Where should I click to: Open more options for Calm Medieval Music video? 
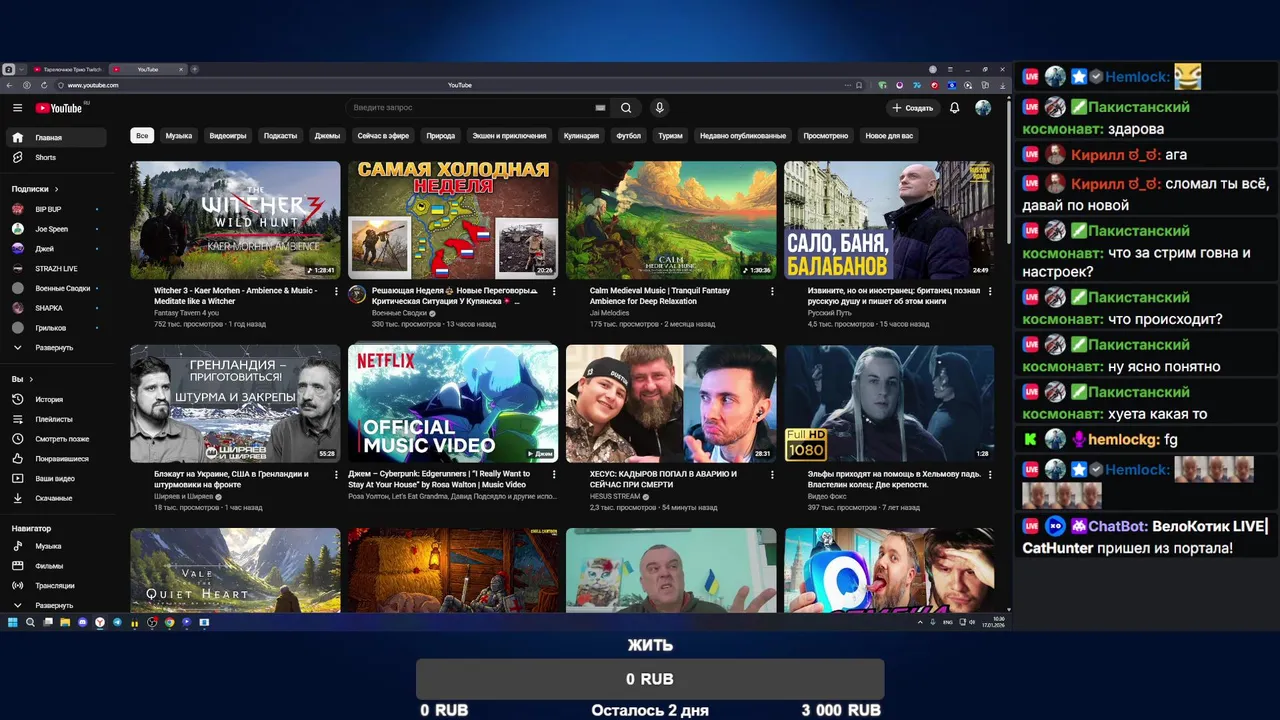pyautogui.click(x=772, y=292)
